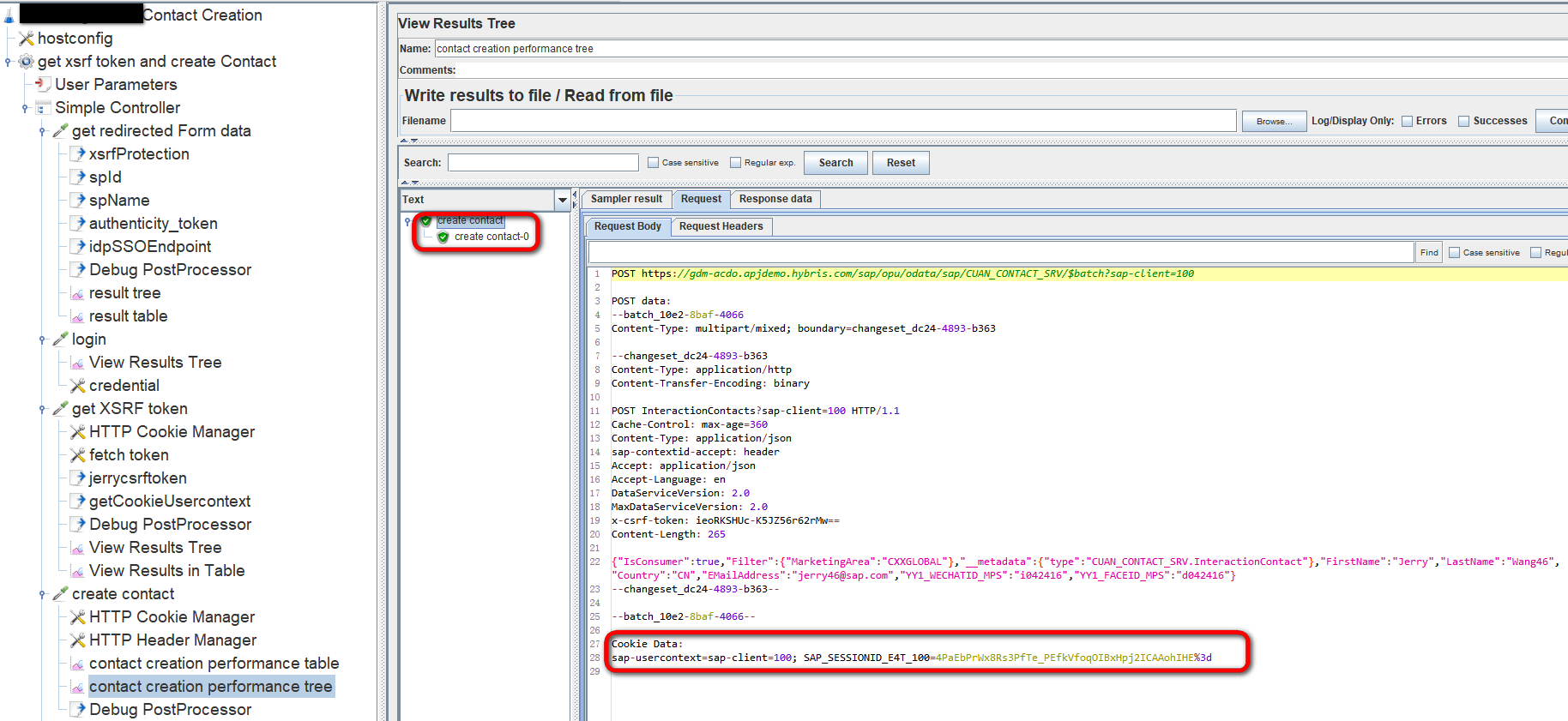Click the thread group gear icon
Image resolution: width=1568 pixels, height=721 pixels.
(x=27, y=62)
